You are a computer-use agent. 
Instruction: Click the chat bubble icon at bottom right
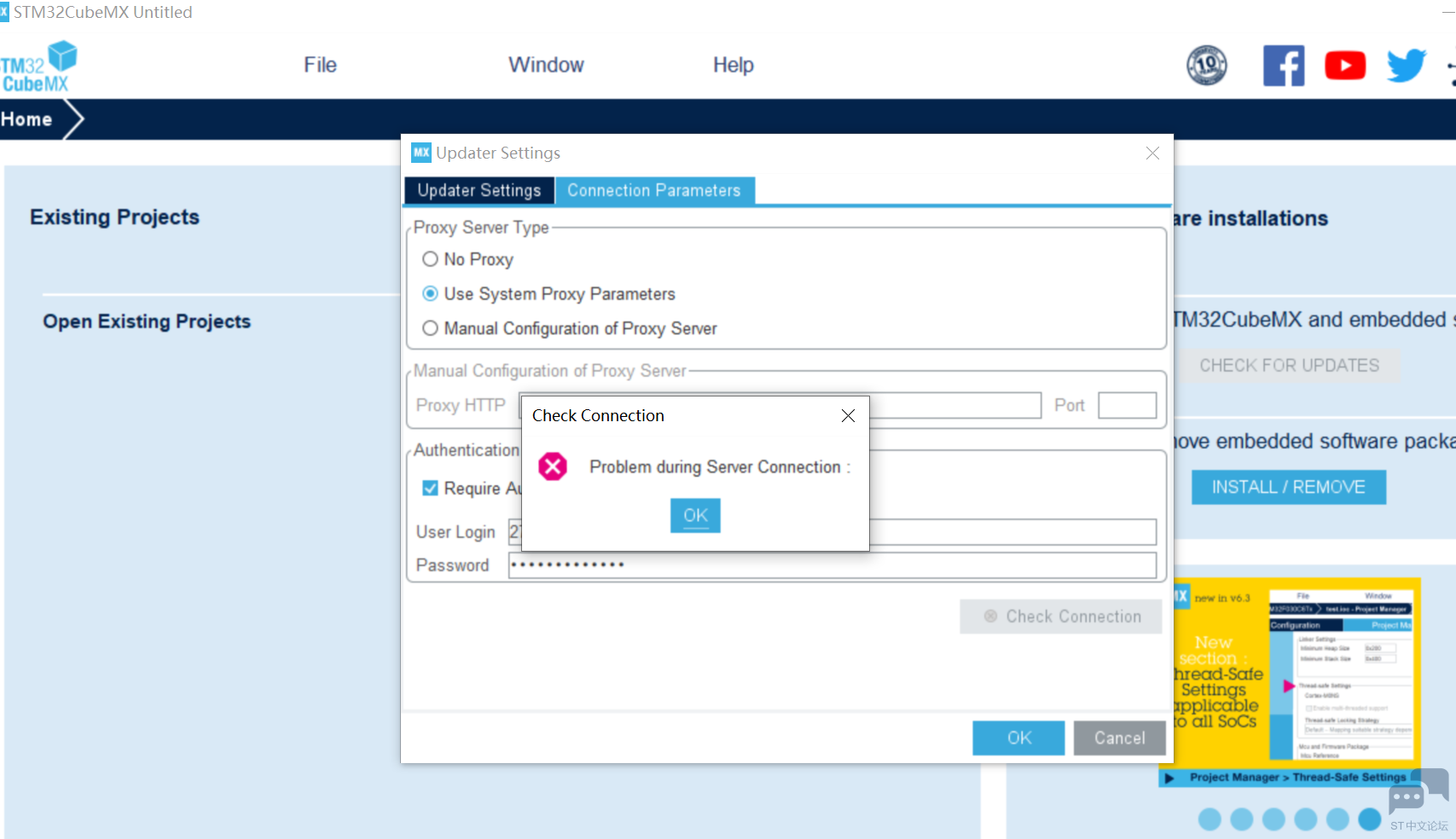pos(1418,792)
